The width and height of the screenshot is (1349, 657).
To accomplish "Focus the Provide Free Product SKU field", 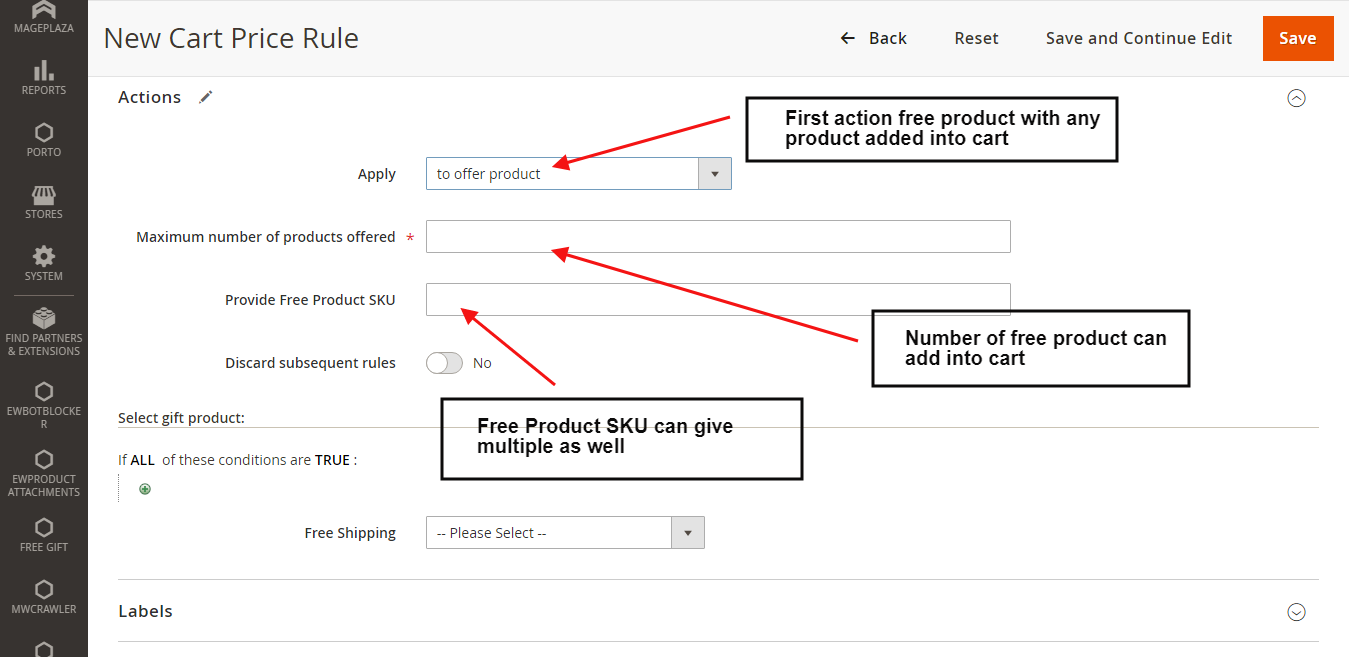I will [x=718, y=300].
